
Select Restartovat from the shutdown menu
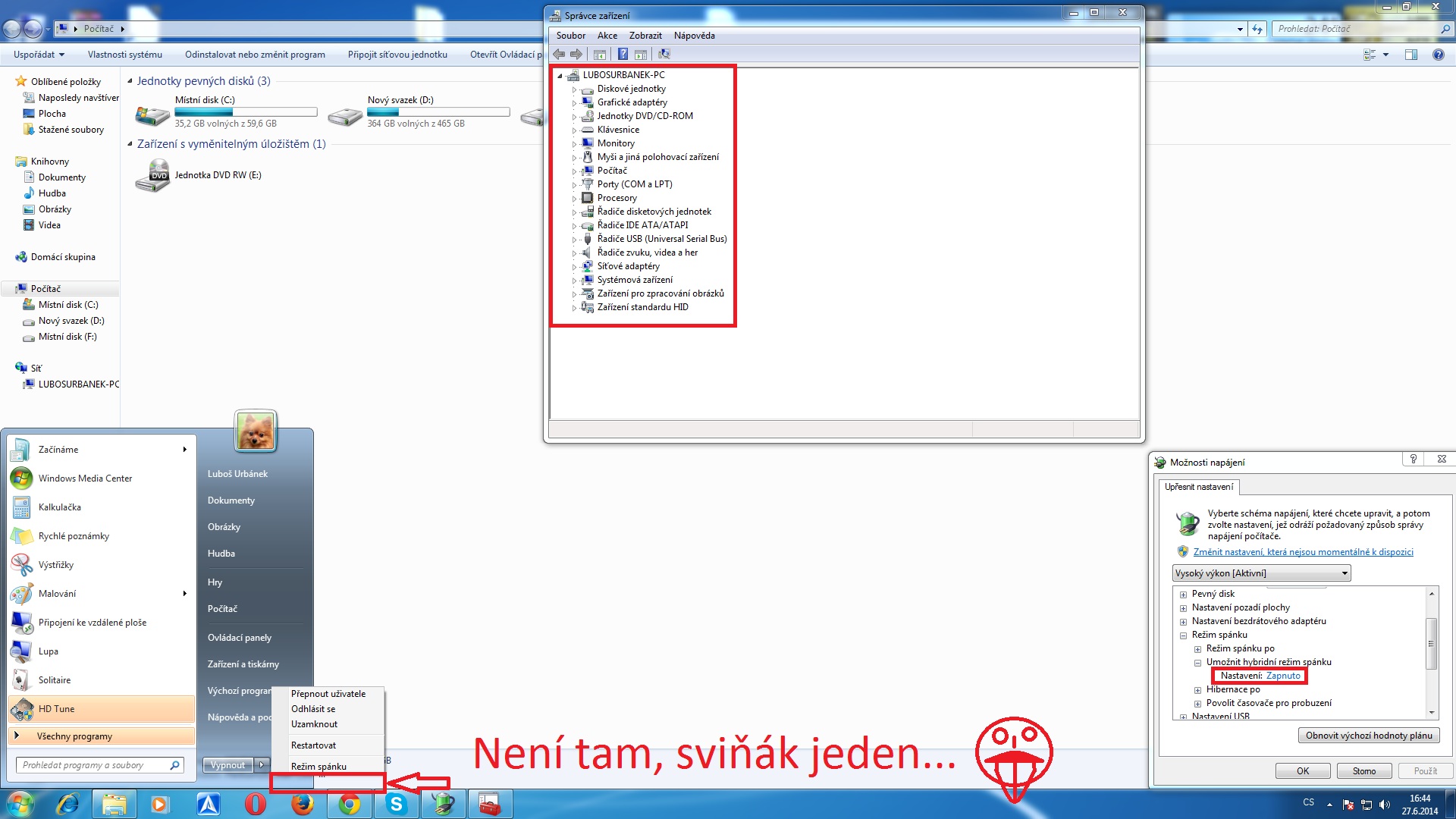point(313,745)
